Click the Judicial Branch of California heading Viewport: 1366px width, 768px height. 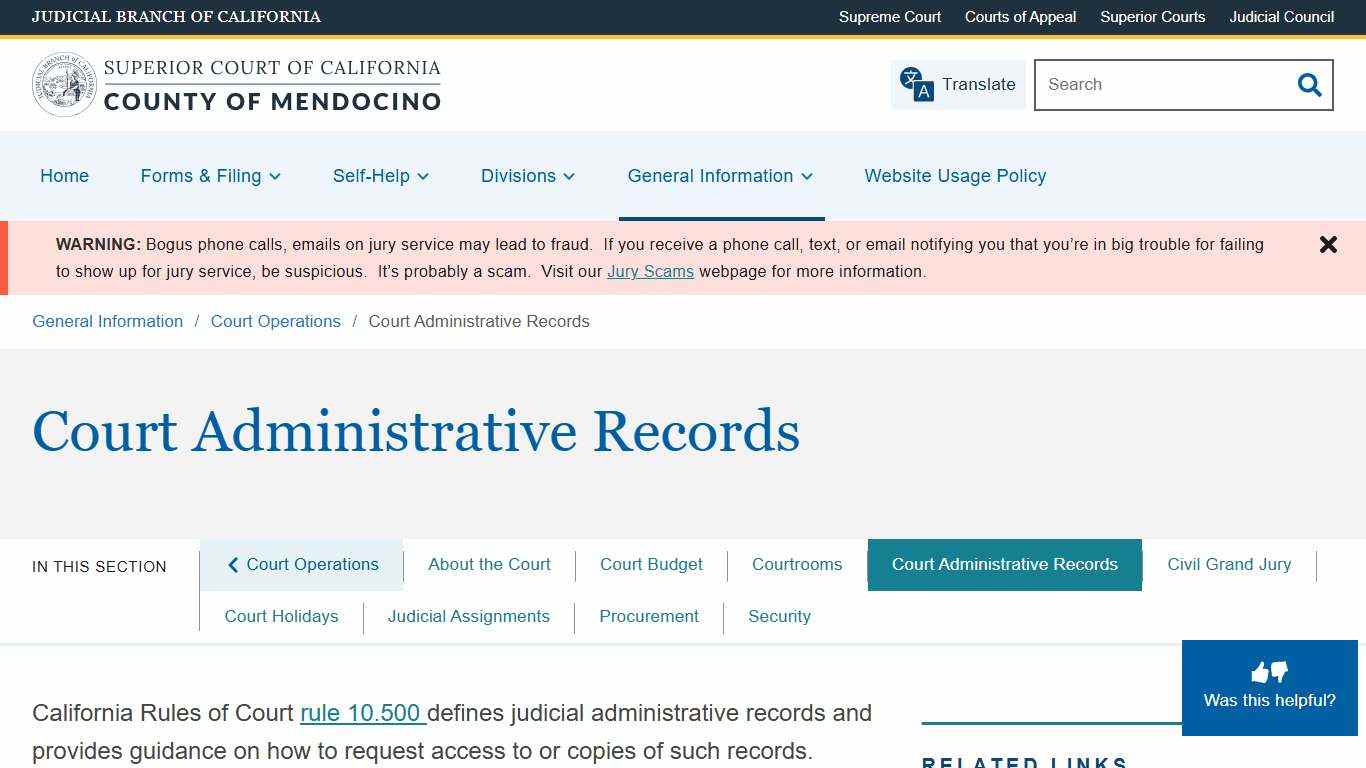pyautogui.click(x=176, y=17)
